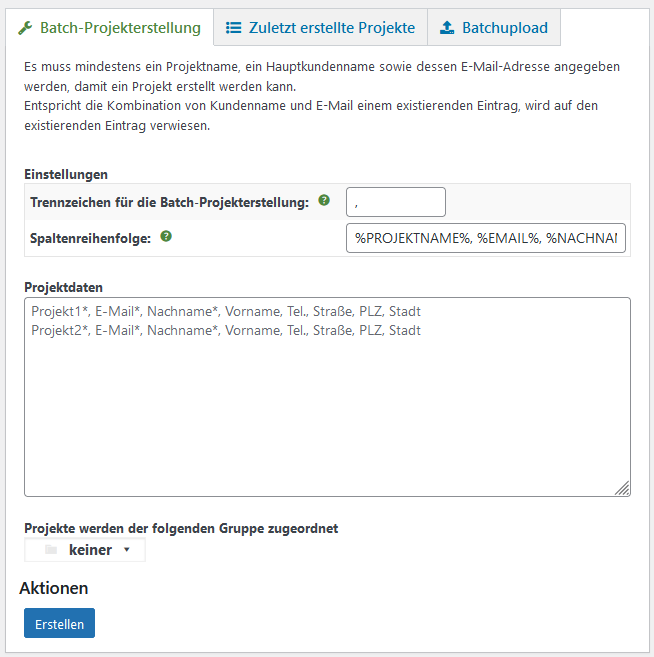Show help for the Trennzeichen setting
Viewport: 654px width, 657px height.
pyautogui.click(x=324, y=201)
